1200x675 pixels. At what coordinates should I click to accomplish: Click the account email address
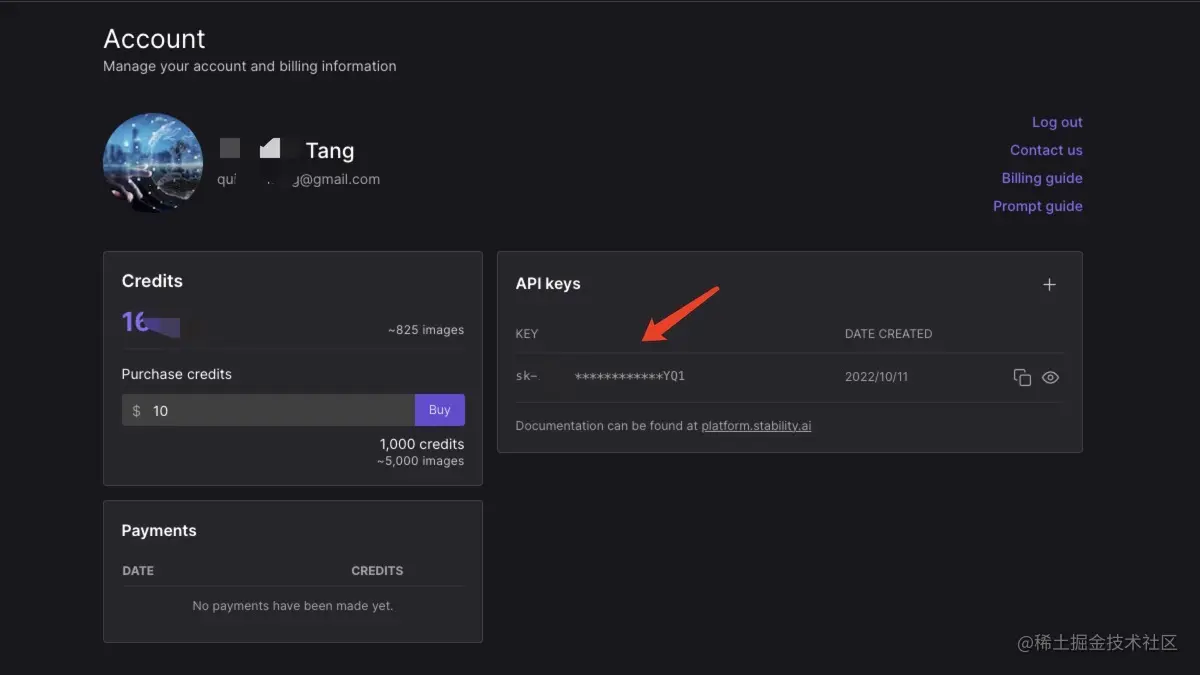click(x=299, y=180)
